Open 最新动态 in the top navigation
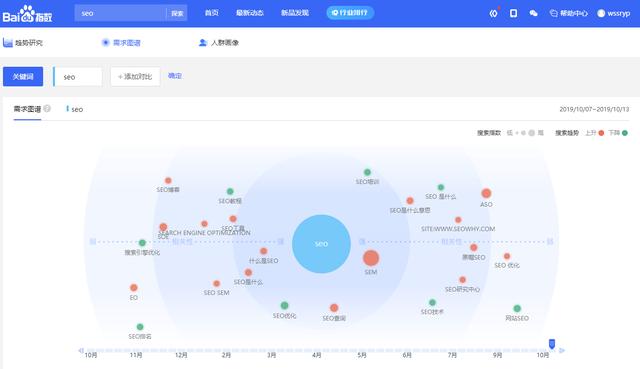The height and width of the screenshot is (369, 640). point(250,13)
